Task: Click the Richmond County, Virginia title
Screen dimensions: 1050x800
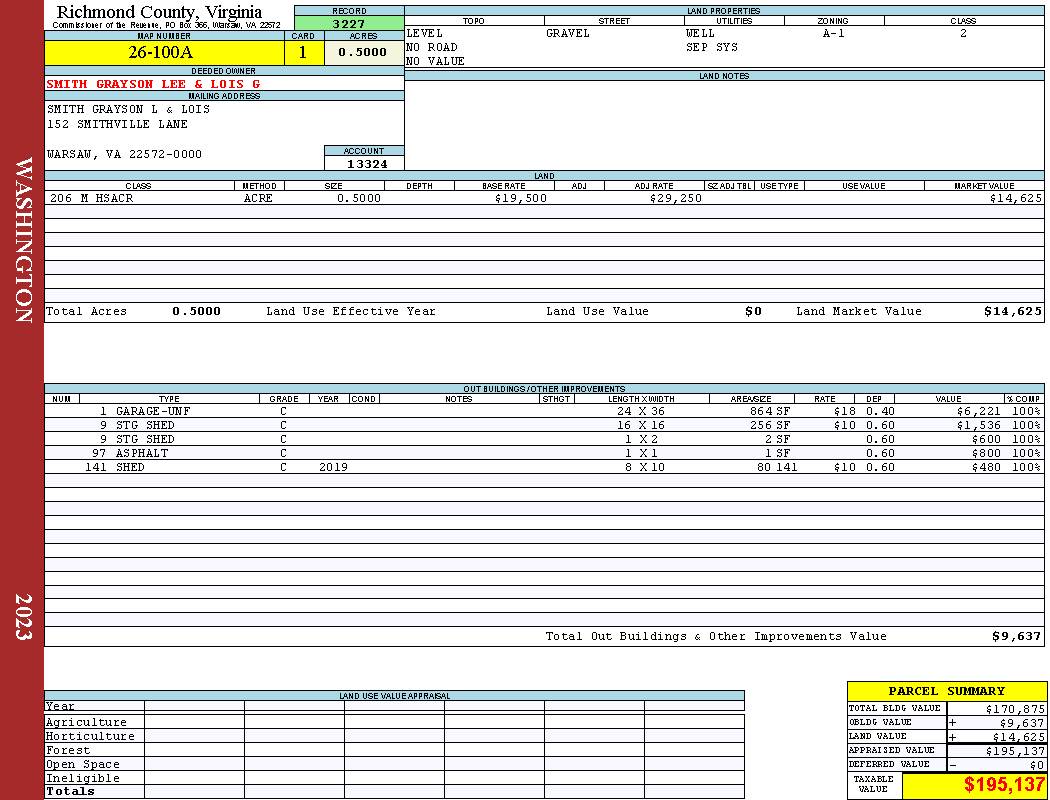Action: click(x=159, y=12)
